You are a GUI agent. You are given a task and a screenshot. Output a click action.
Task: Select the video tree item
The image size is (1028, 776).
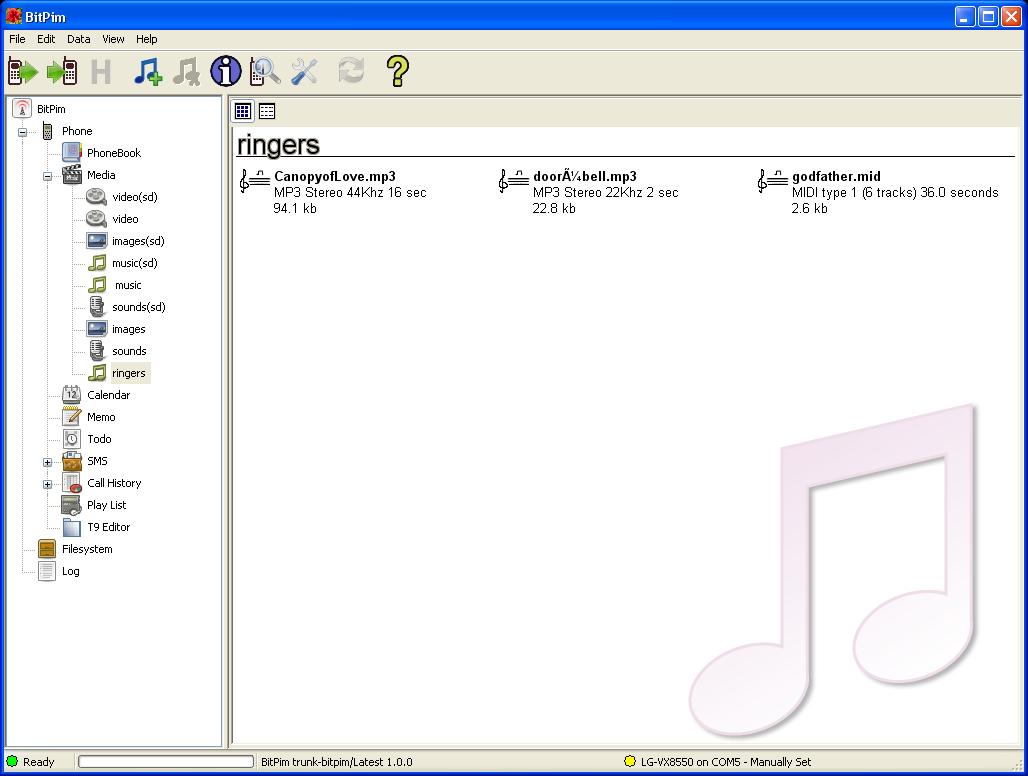125,219
